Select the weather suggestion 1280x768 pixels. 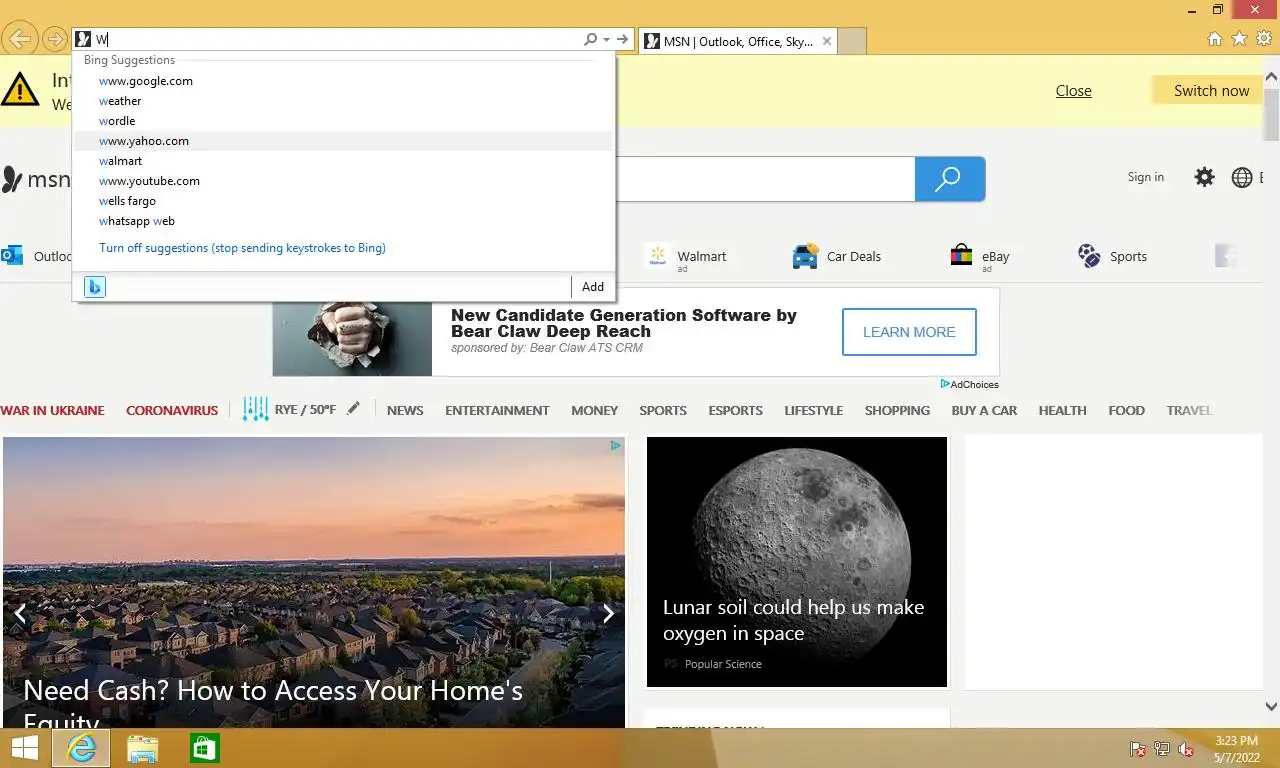click(343, 101)
